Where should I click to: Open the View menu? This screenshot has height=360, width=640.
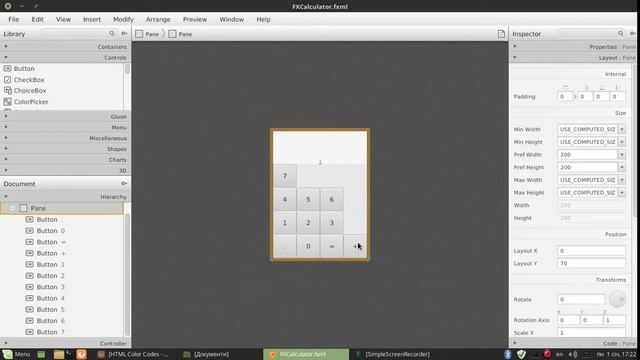(x=63, y=19)
